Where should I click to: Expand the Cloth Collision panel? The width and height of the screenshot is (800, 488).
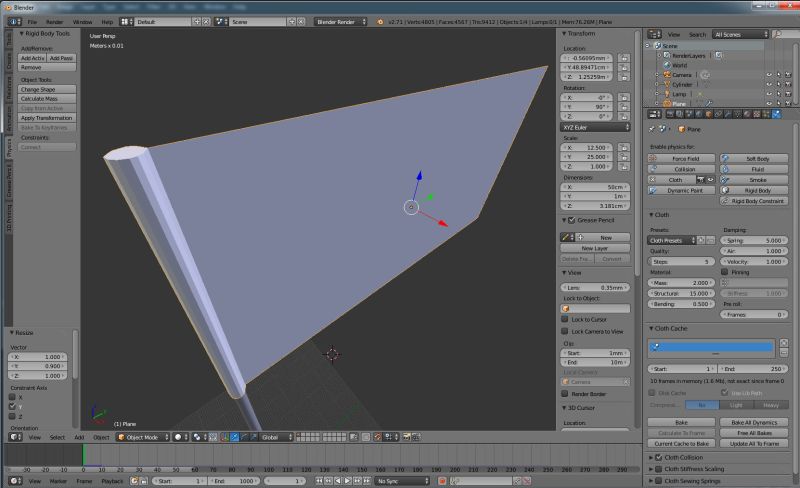[x=651, y=457]
